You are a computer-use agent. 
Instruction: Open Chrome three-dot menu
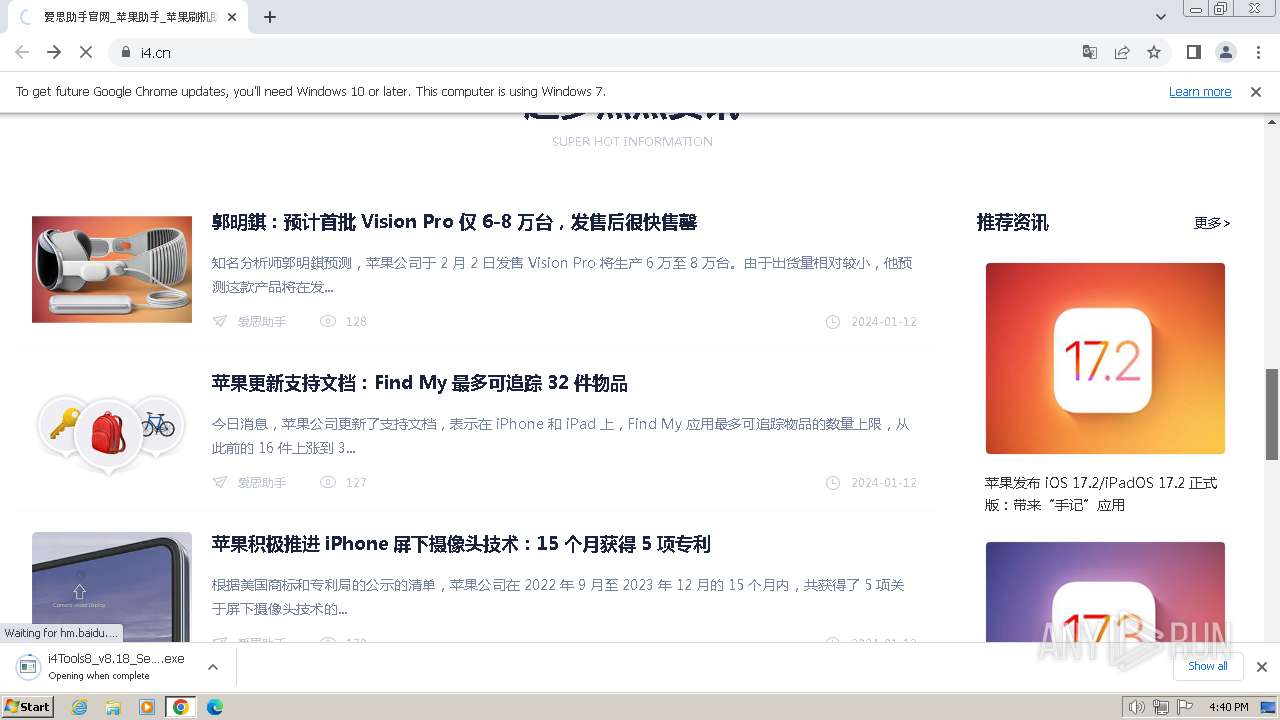[1258, 52]
